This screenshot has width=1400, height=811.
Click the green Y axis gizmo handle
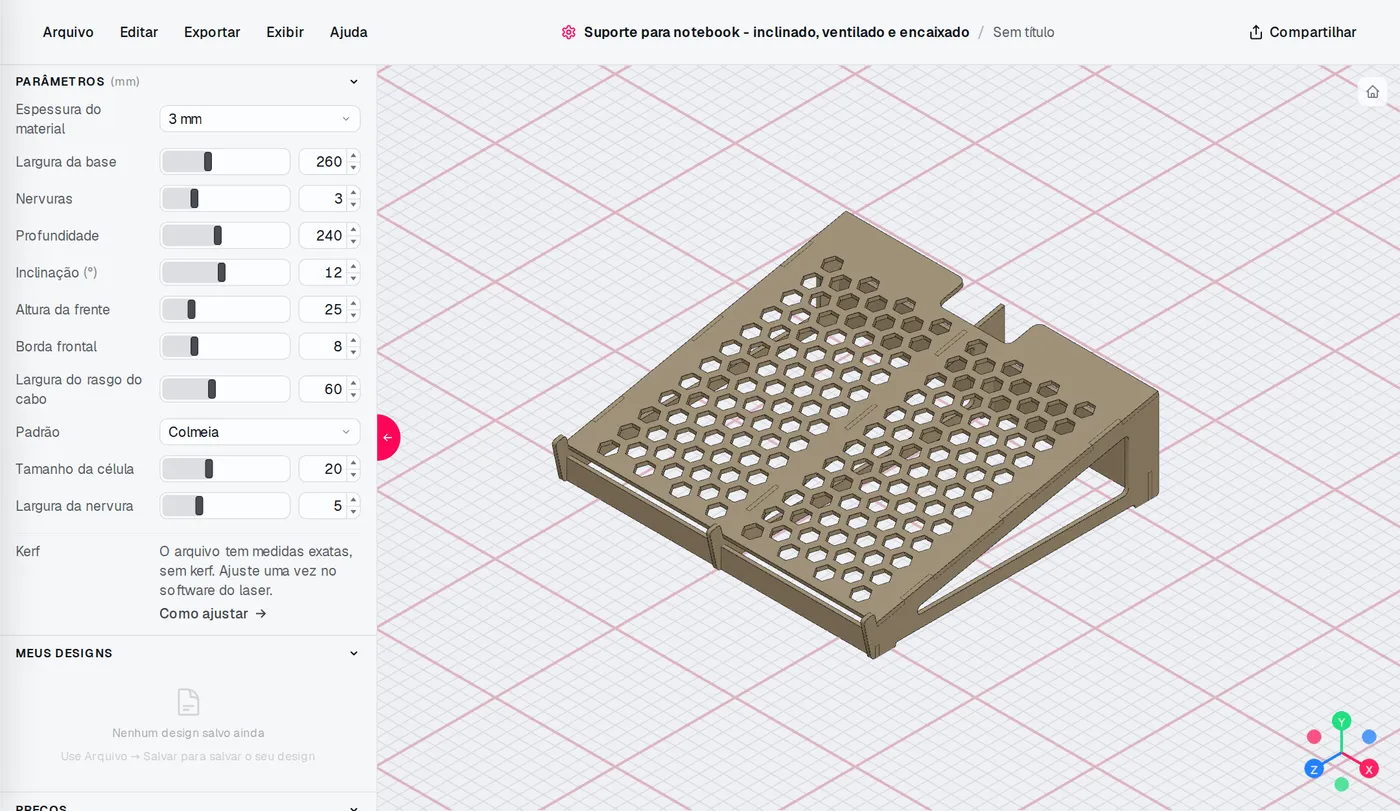coord(1341,721)
